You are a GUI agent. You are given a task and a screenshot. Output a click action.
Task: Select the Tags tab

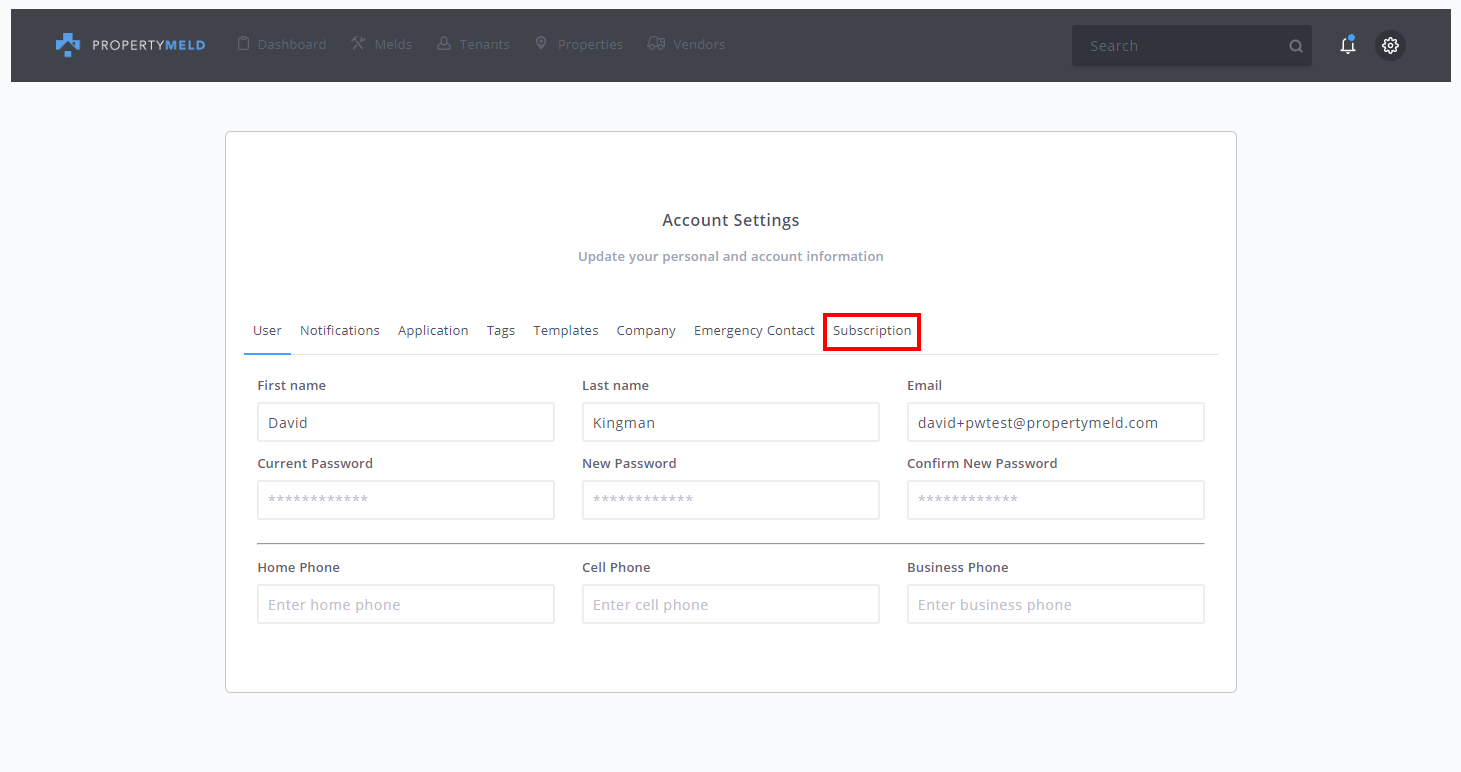click(x=501, y=331)
